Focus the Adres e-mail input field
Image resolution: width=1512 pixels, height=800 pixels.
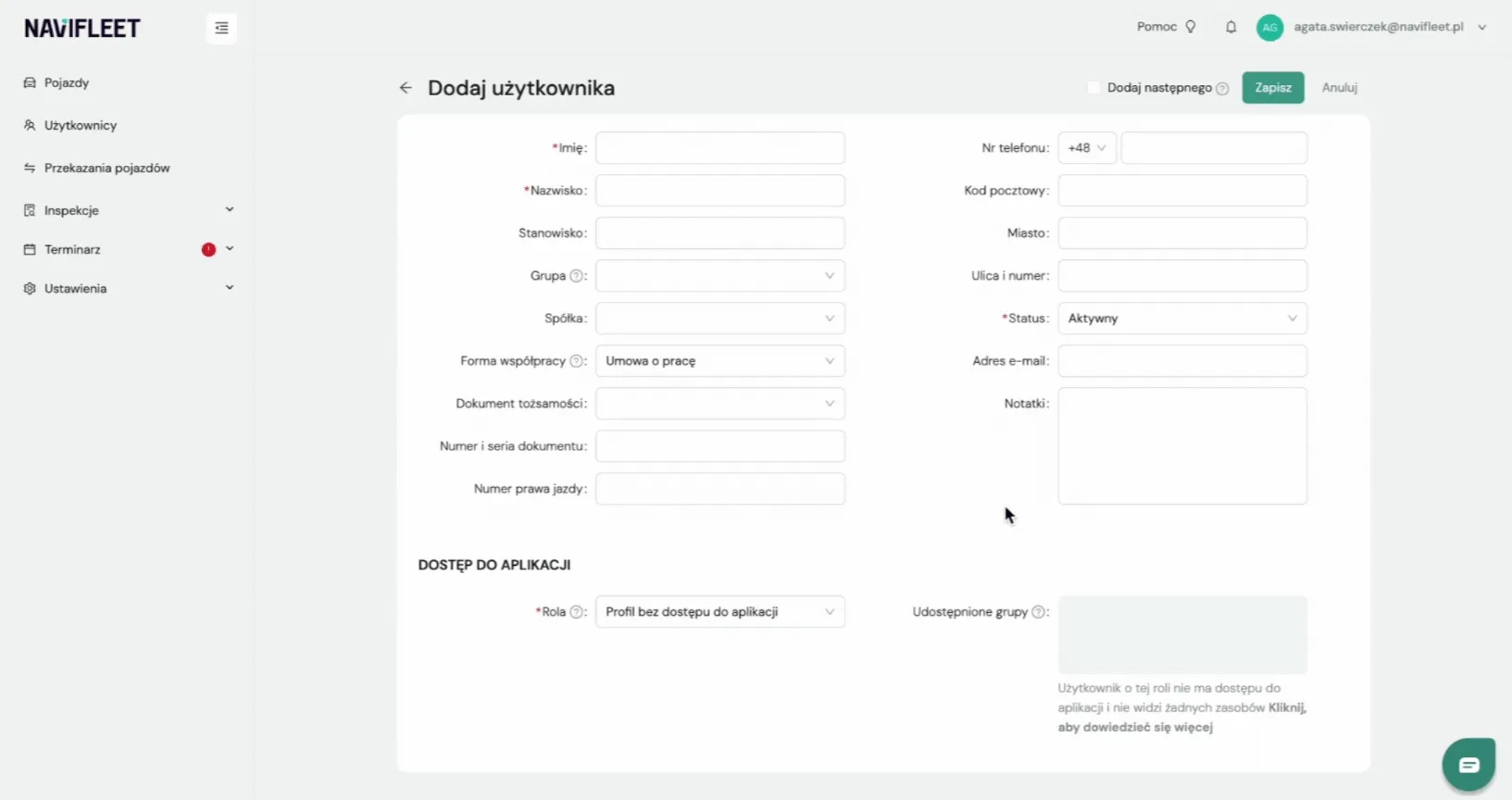point(1182,361)
